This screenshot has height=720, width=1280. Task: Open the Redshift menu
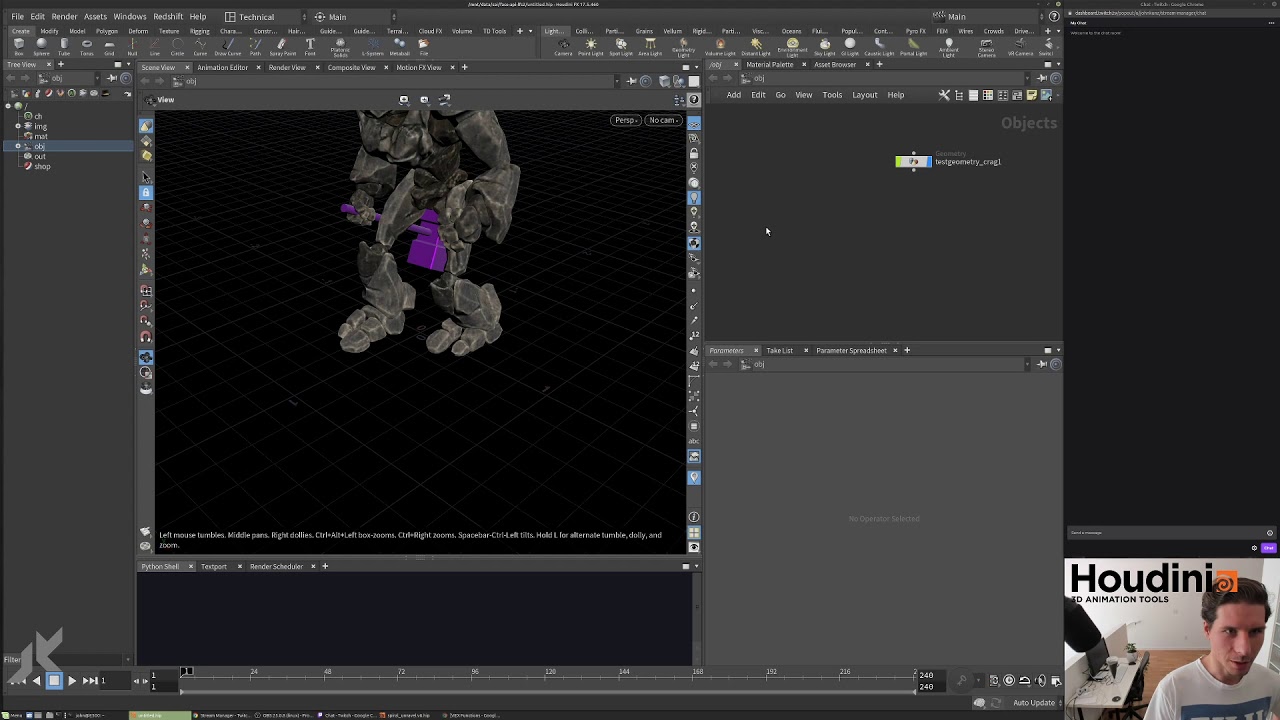coord(168,17)
